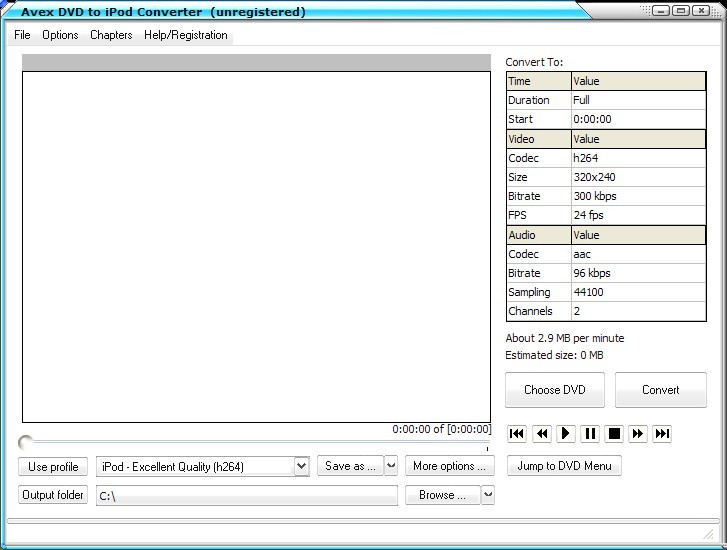Select the Sampling value 44100
The image size is (727, 550).
[x=638, y=292]
